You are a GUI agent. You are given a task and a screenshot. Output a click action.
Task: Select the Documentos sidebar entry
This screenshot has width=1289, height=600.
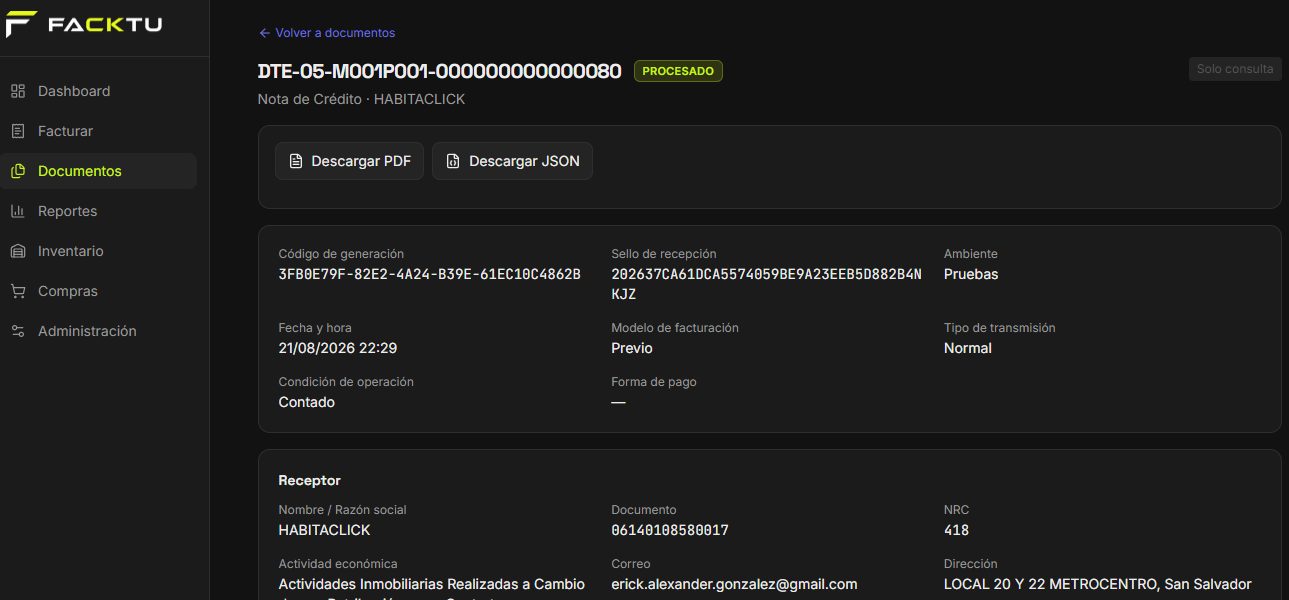[98, 171]
